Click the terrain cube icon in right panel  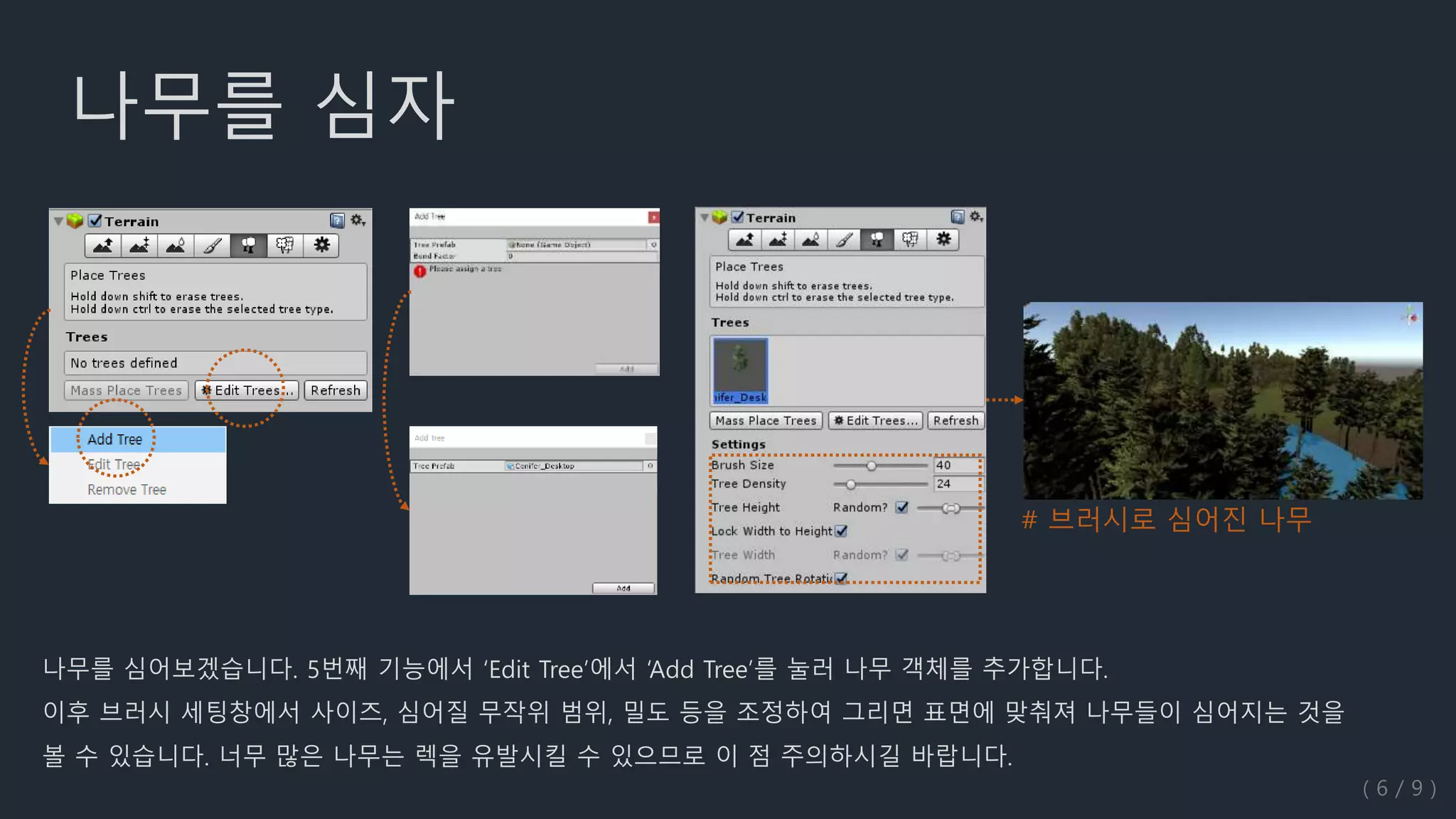click(x=719, y=217)
